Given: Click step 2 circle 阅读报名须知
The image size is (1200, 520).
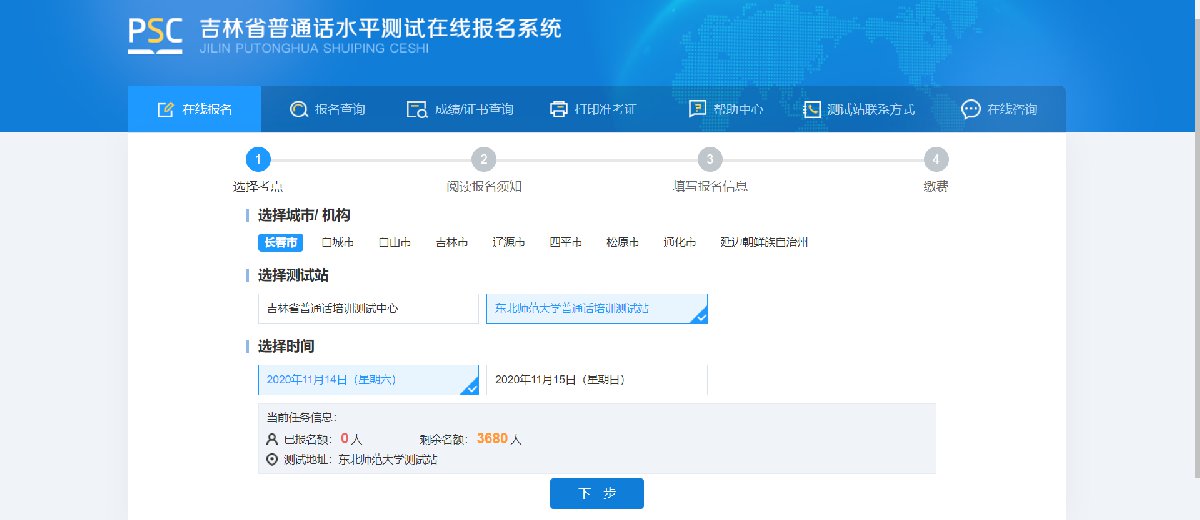Looking at the screenshot, I should click(484, 160).
